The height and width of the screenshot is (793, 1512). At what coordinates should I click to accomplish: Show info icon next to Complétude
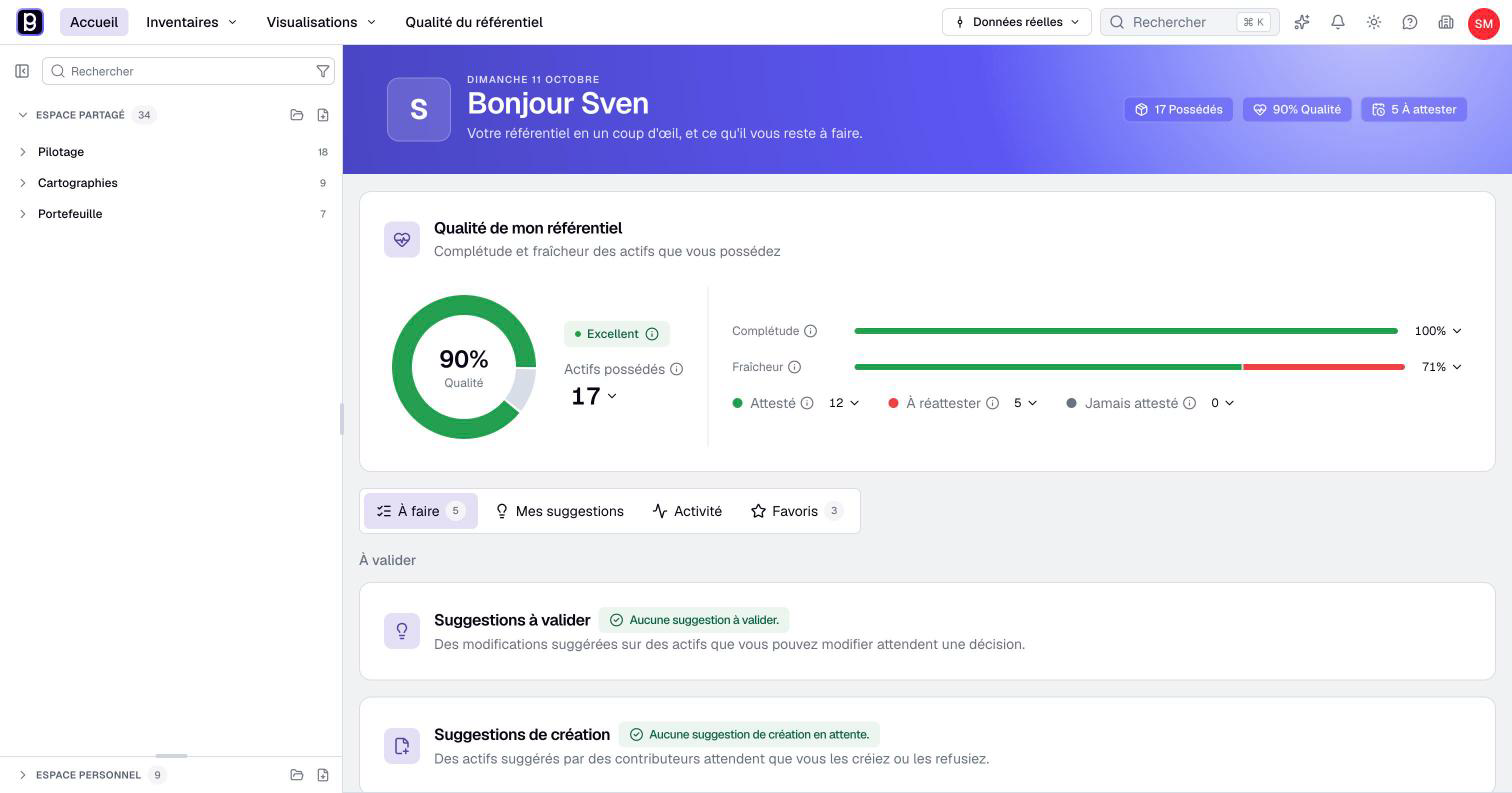(x=811, y=331)
